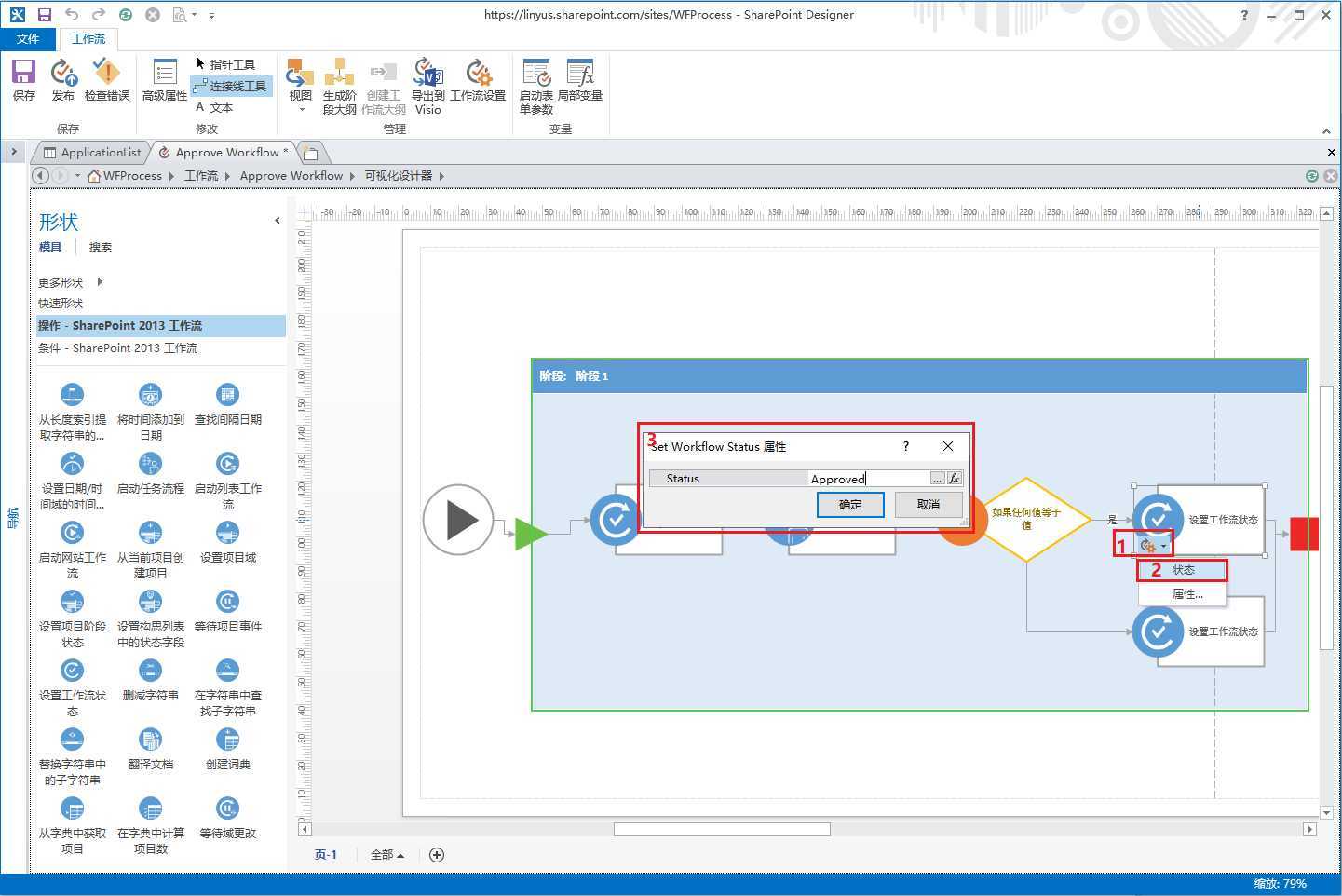The image size is (1342, 896).
Task: Publish workflow with 发布 icon
Action: tap(62, 80)
